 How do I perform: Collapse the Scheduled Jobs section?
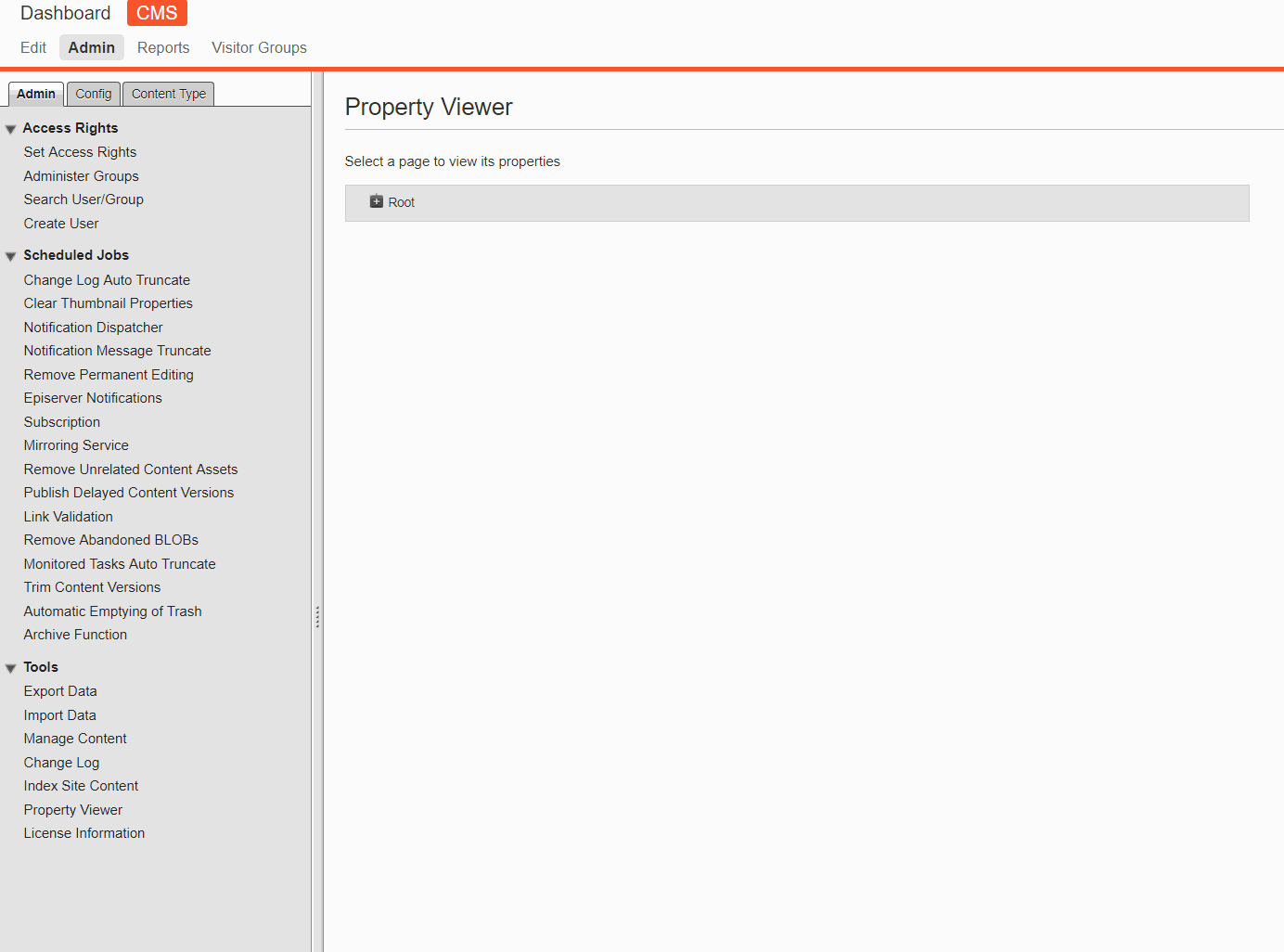(x=11, y=256)
